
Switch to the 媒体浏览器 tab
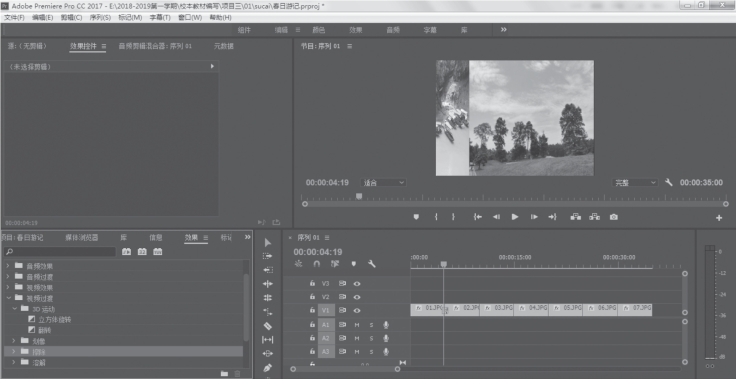point(82,238)
